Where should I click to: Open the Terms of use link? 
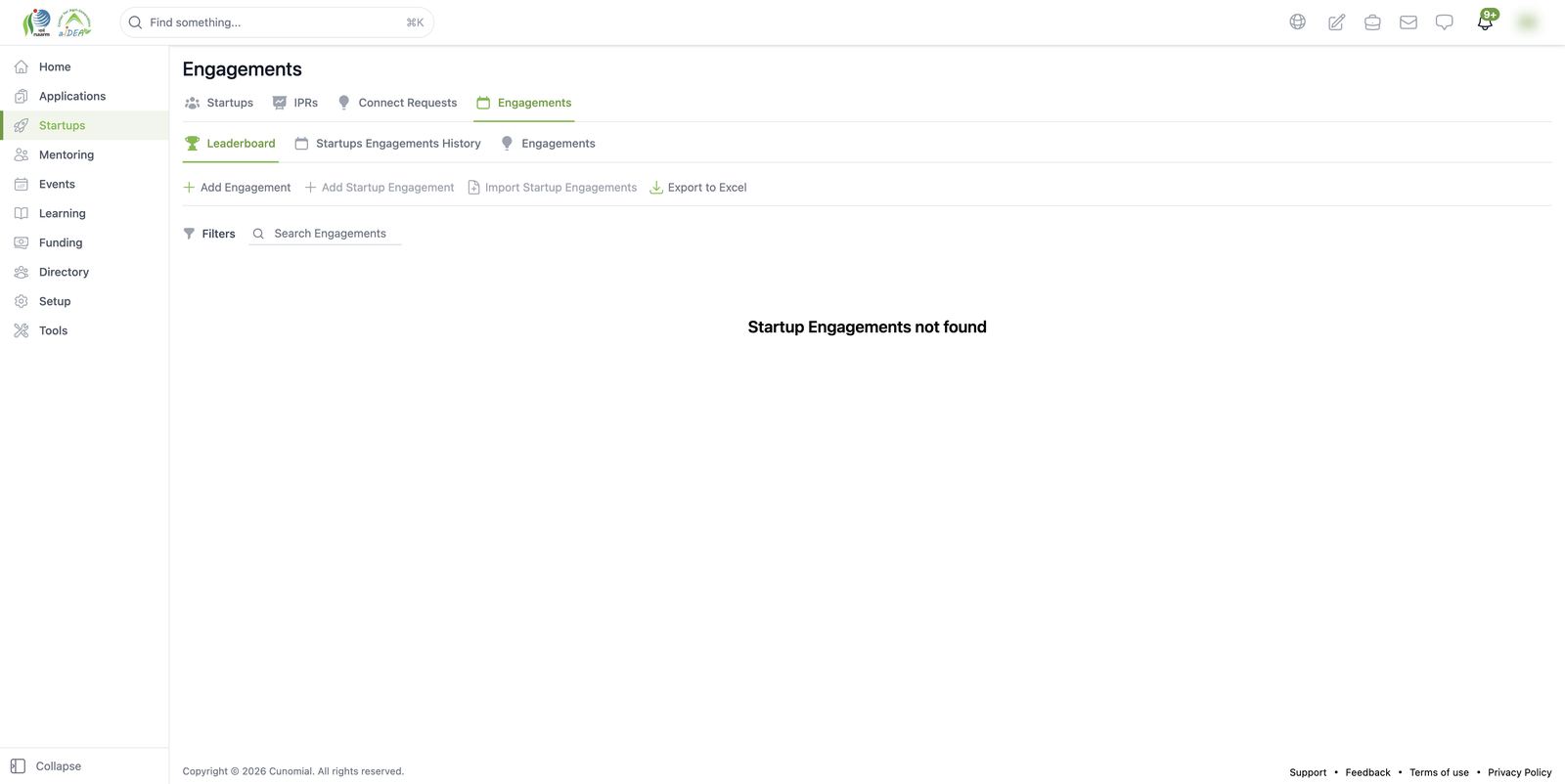1439,772
